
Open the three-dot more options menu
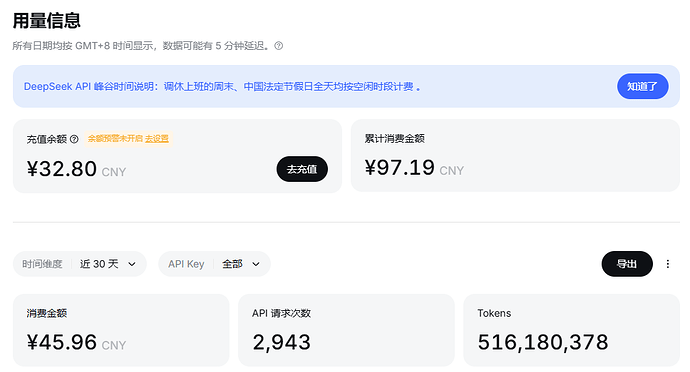[x=668, y=264]
